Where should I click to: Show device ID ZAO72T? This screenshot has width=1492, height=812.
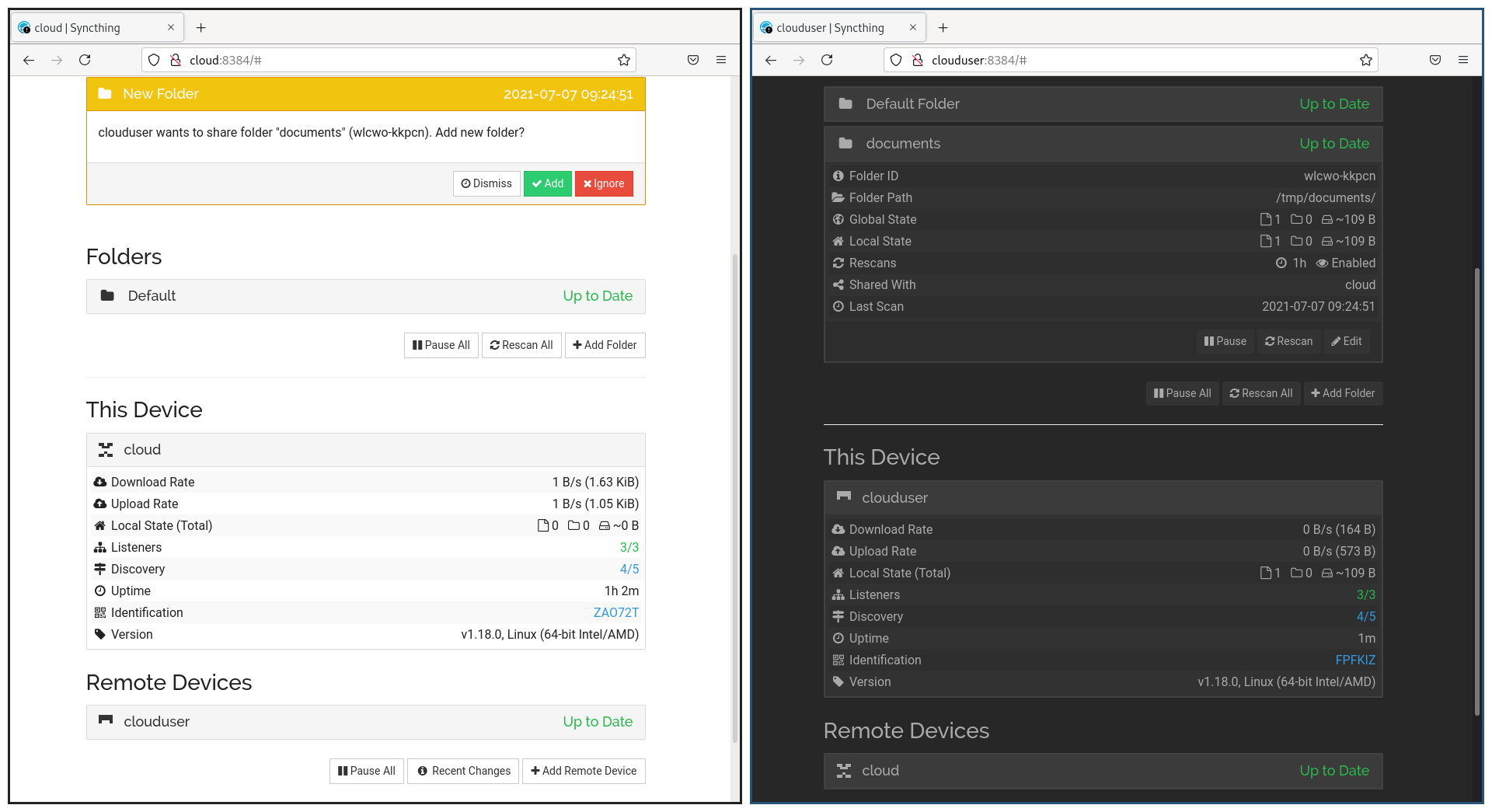[616, 612]
